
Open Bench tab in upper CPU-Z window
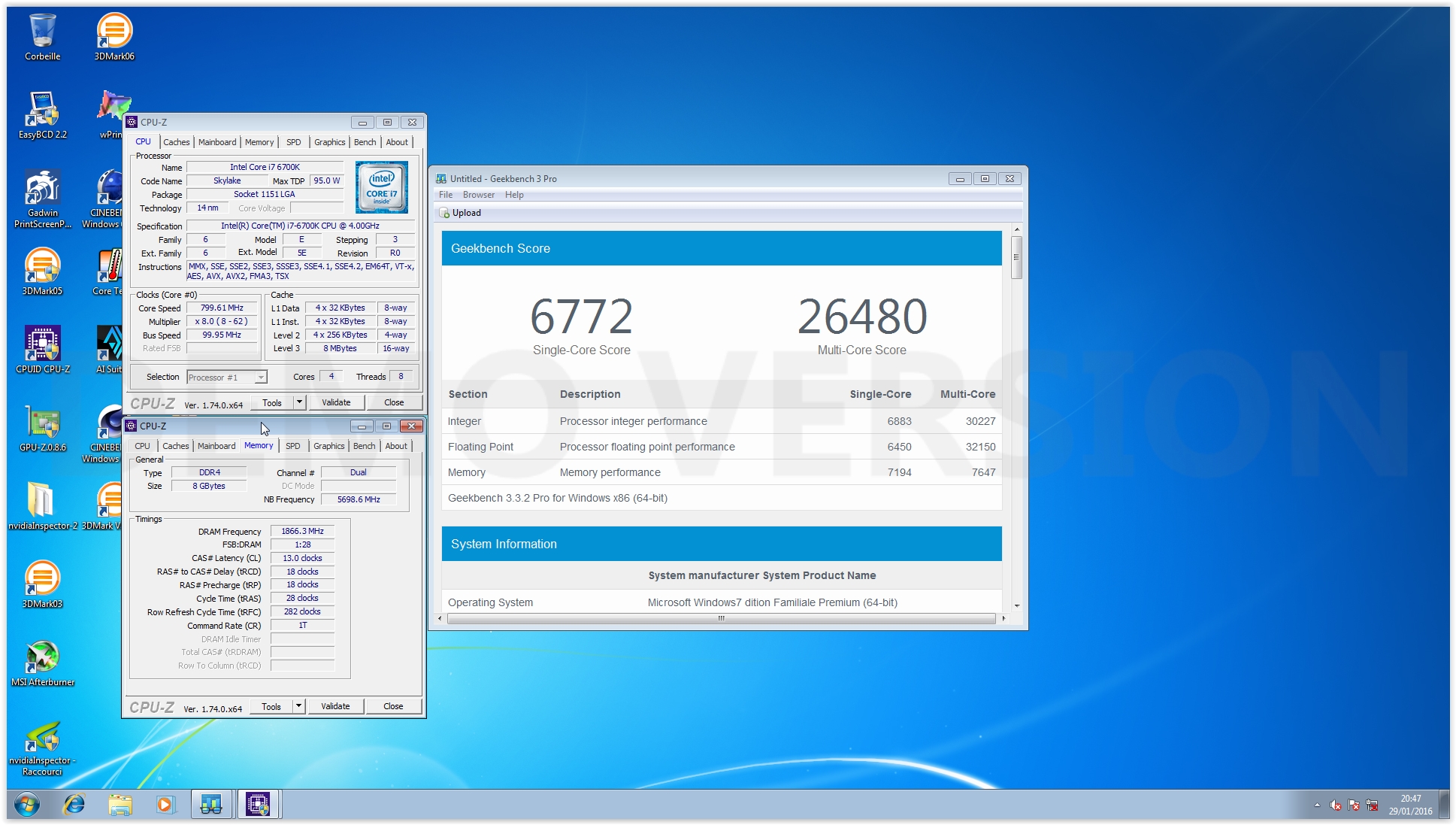(x=365, y=142)
